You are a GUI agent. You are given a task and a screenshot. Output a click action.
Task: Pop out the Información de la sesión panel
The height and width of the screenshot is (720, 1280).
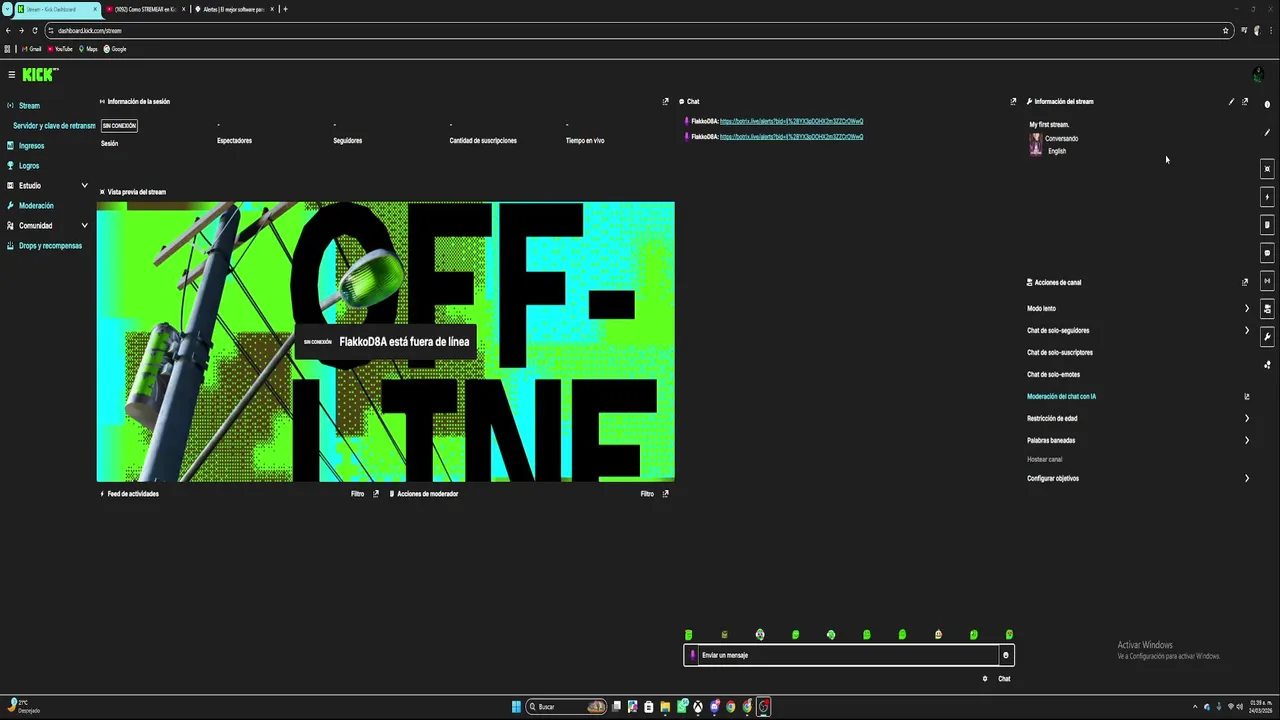666,101
